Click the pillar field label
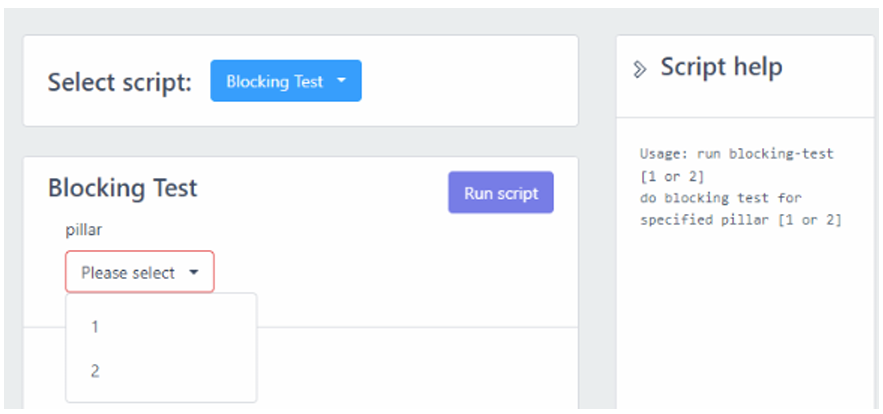The height and width of the screenshot is (414, 883). [84, 230]
